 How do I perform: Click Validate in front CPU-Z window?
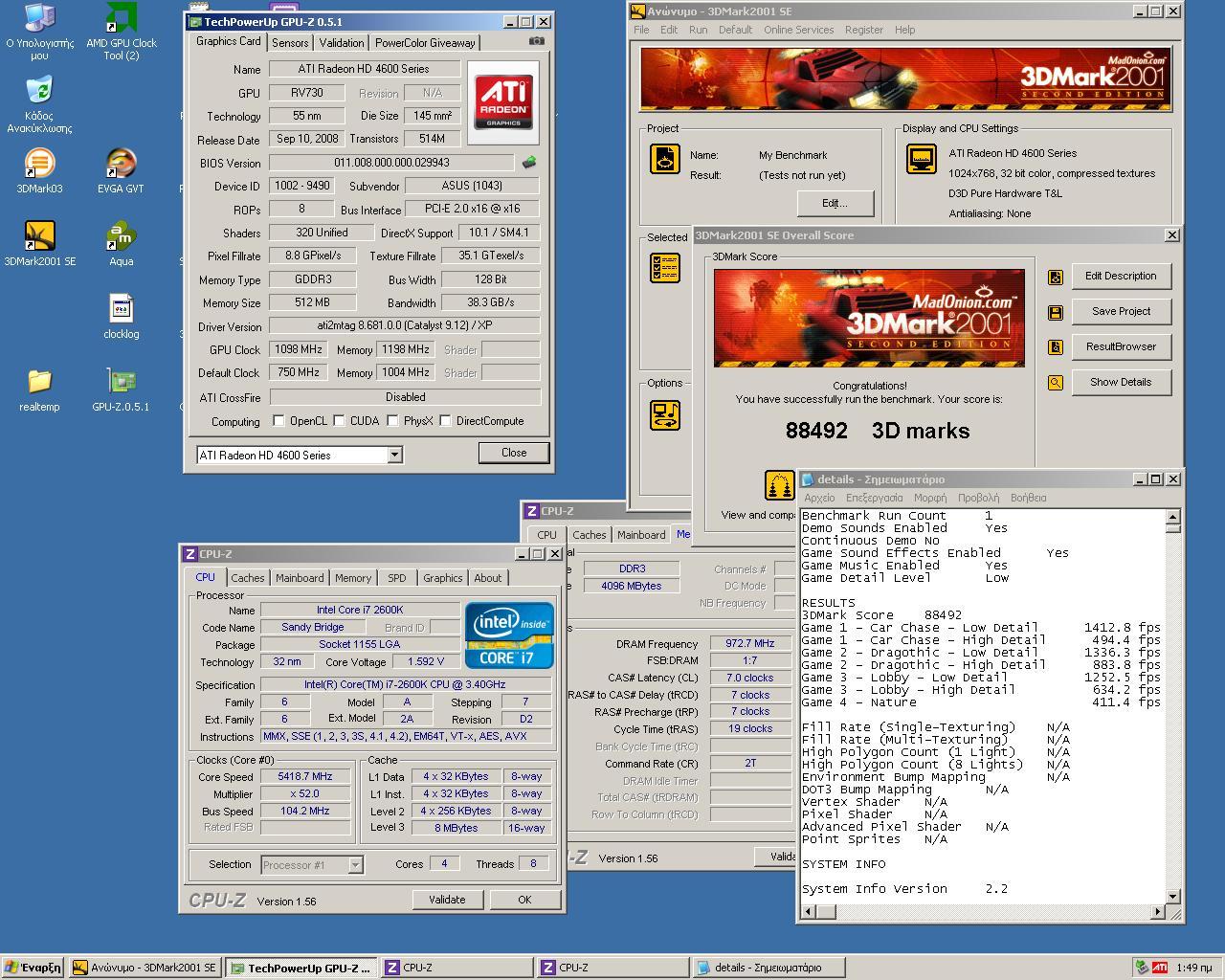click(x=447, y=900)
